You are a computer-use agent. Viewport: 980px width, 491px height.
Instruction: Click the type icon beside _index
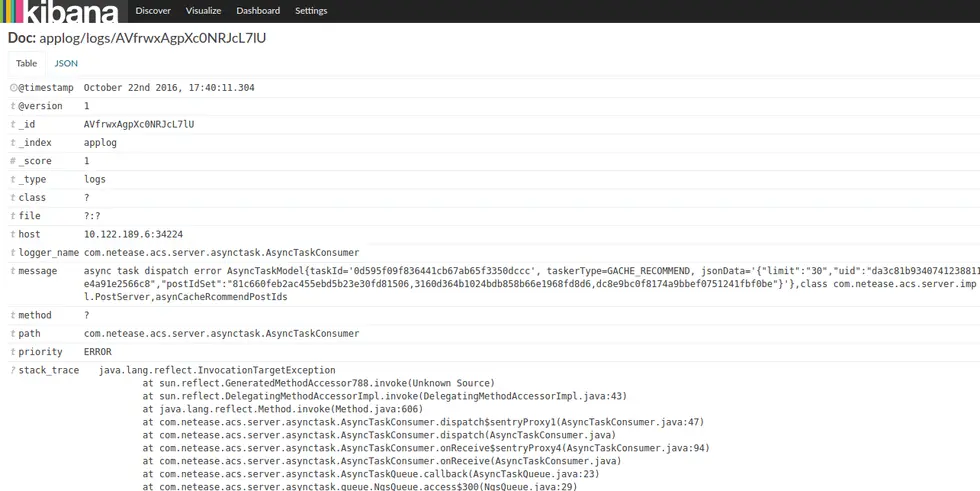(x=13, y=143)
